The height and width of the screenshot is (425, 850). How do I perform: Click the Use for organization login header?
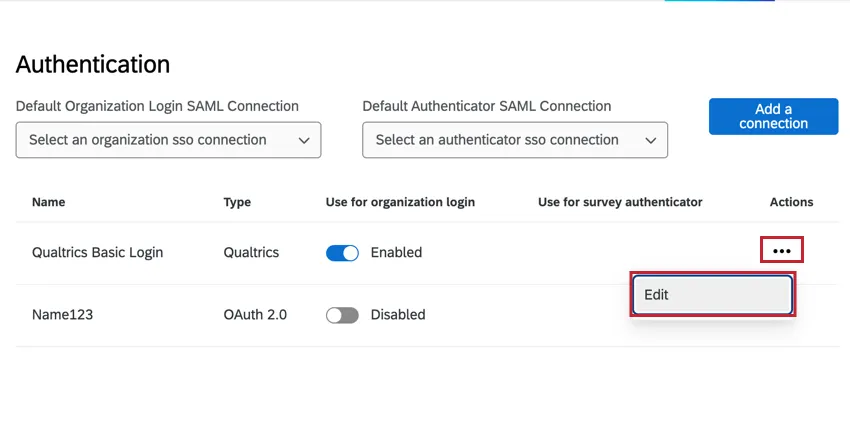[x=400, y=202]
